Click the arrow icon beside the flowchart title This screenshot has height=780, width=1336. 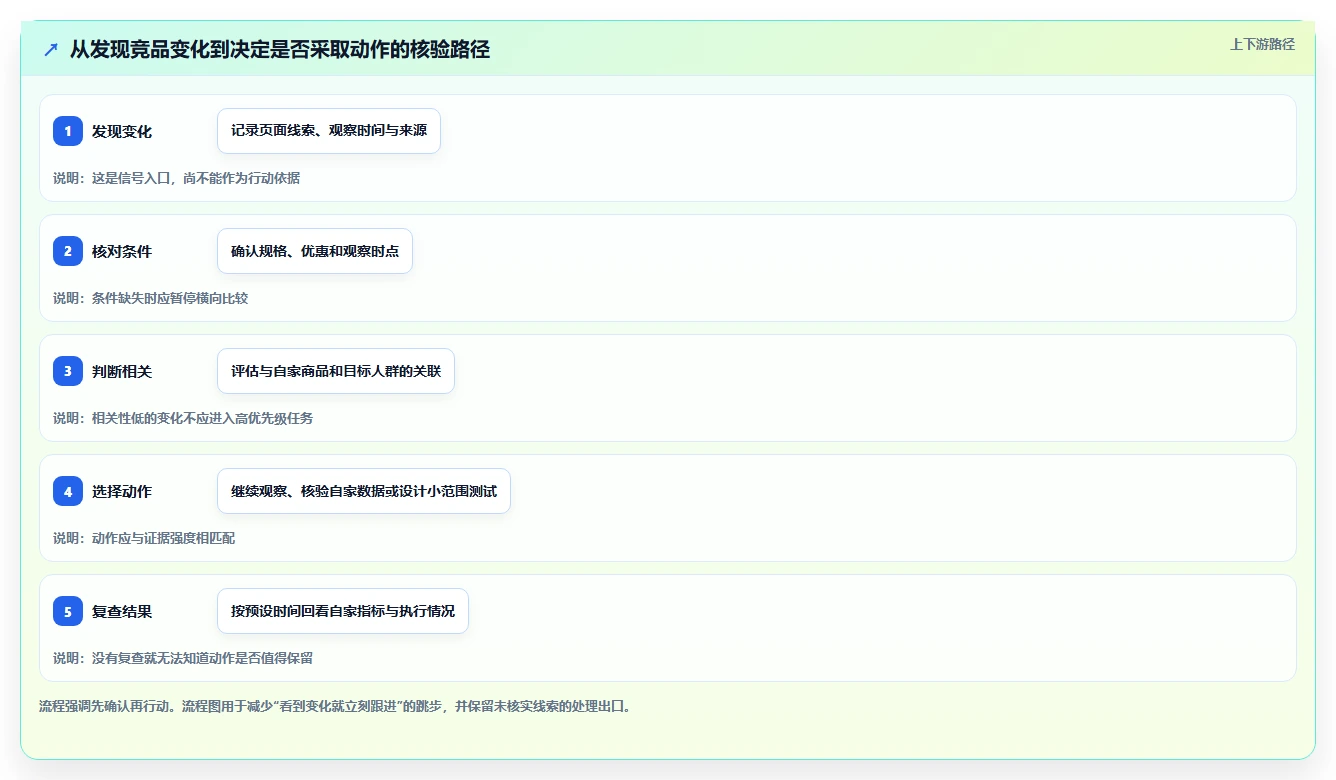tap(51, 50)
